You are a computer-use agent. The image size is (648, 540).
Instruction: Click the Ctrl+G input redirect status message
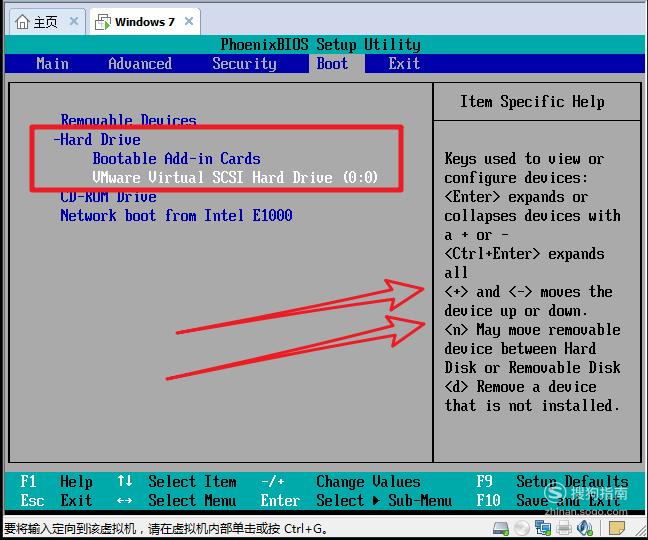(x=165, y=528)
